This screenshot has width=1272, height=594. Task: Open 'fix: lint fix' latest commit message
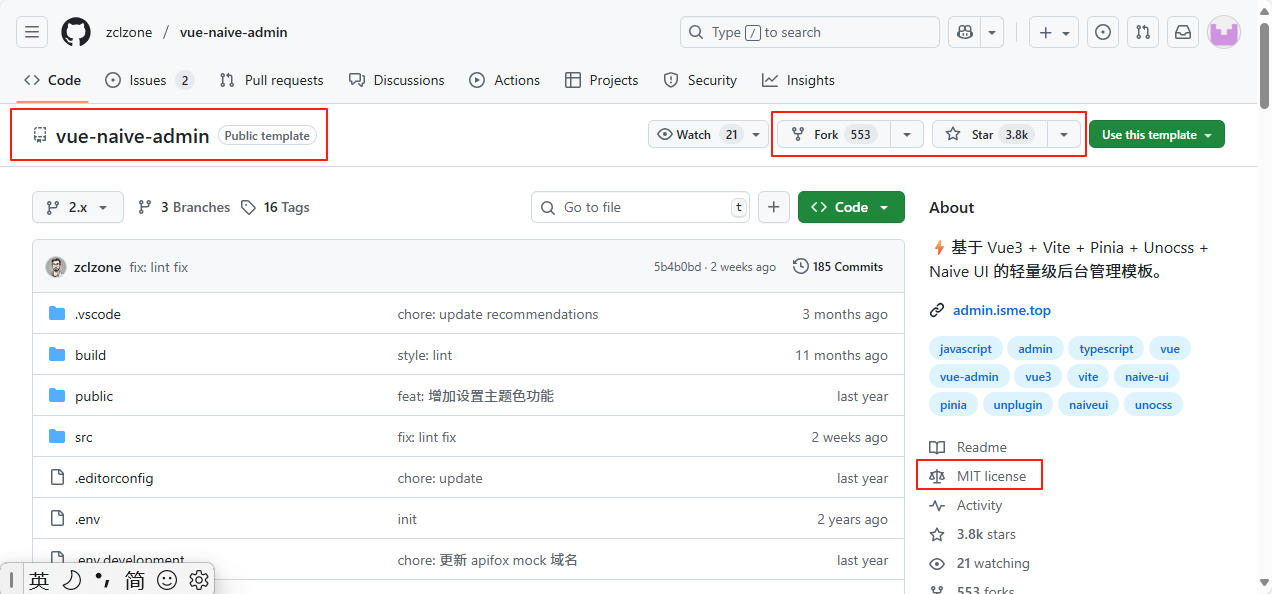tap(159, 267)
